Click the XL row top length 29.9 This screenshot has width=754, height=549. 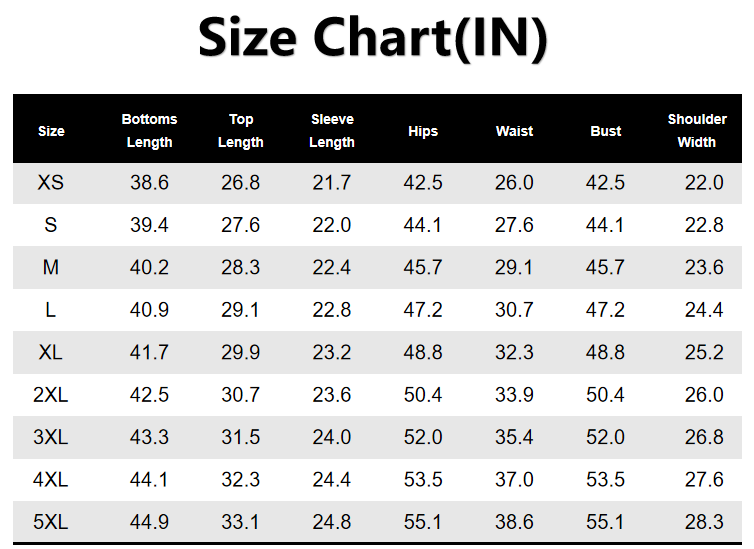(x=241, y=353)
